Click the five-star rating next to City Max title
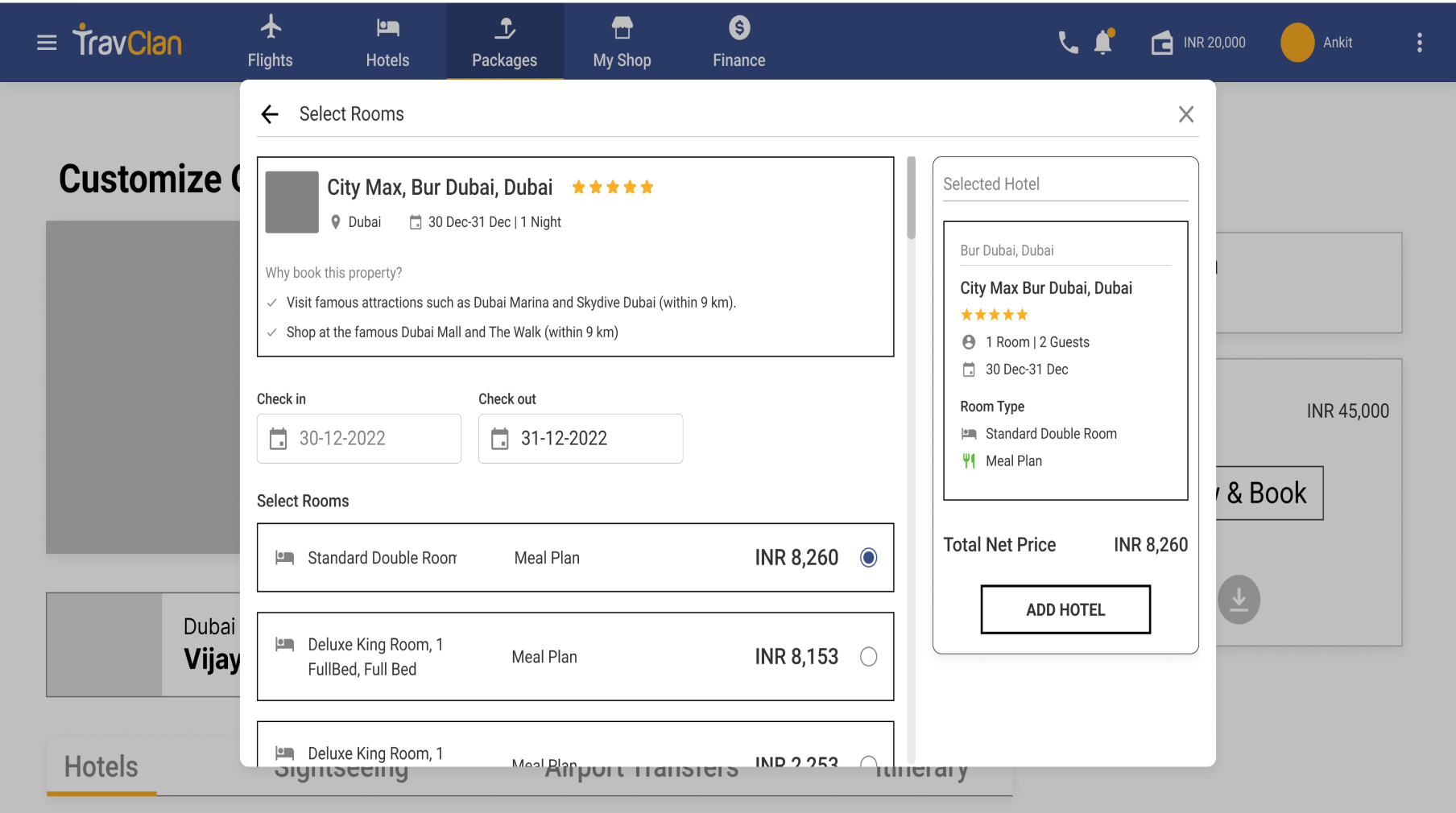 coord(613,188)
